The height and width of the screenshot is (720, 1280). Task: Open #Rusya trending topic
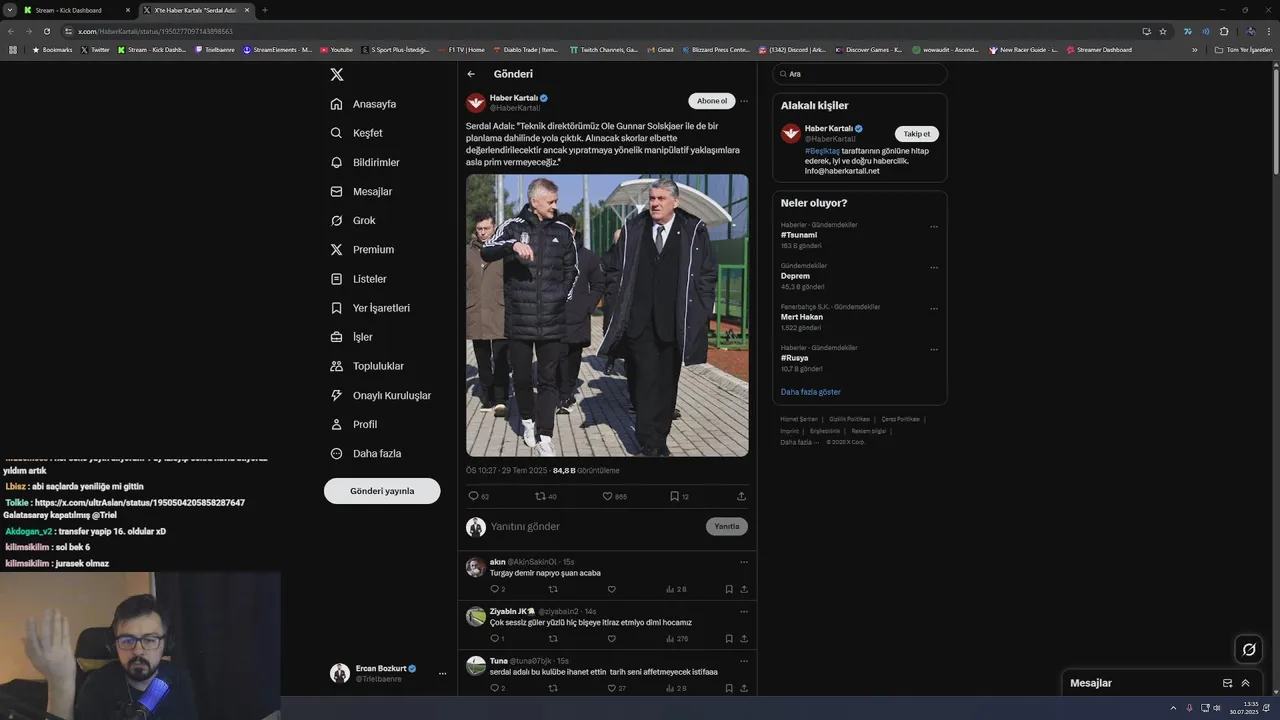pyautogui.click(x=794, y=358)
